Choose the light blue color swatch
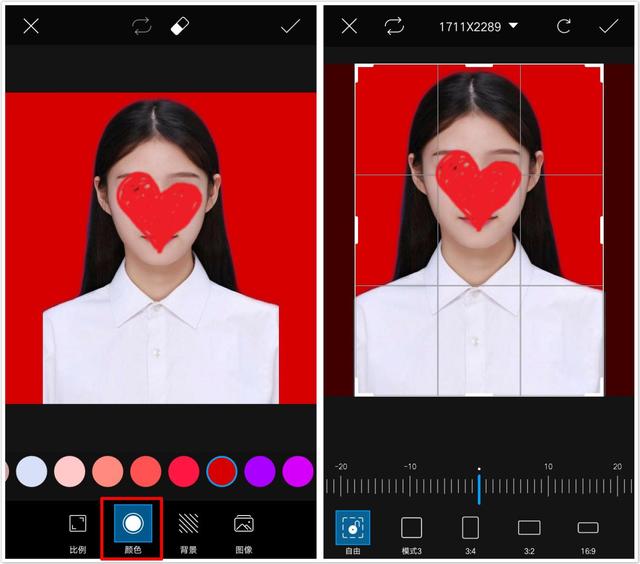Viewport: 640px width, 564px height. click(31, 471)
